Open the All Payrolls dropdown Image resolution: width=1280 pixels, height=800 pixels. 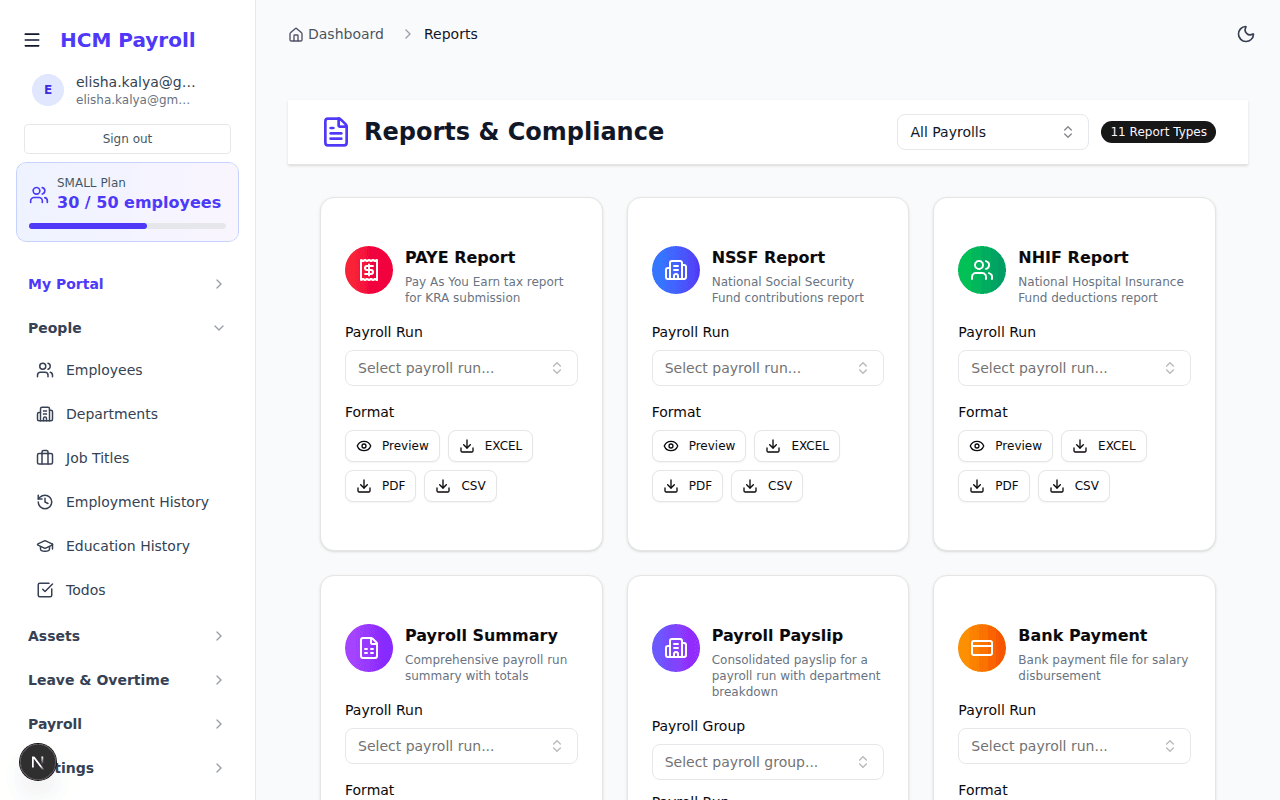(992, 131)
